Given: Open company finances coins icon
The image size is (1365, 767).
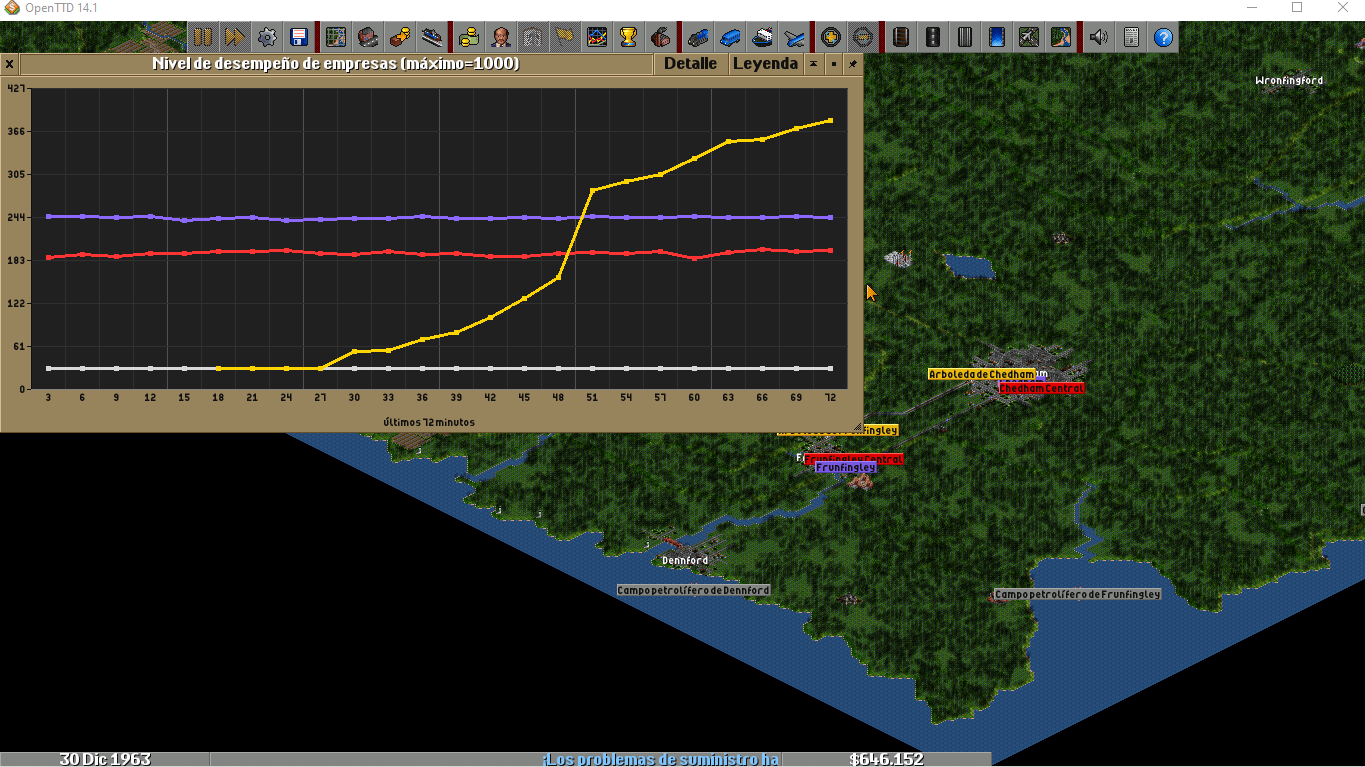Looking at the screenshot, I should pyautogui.click(x=469, y=38).
